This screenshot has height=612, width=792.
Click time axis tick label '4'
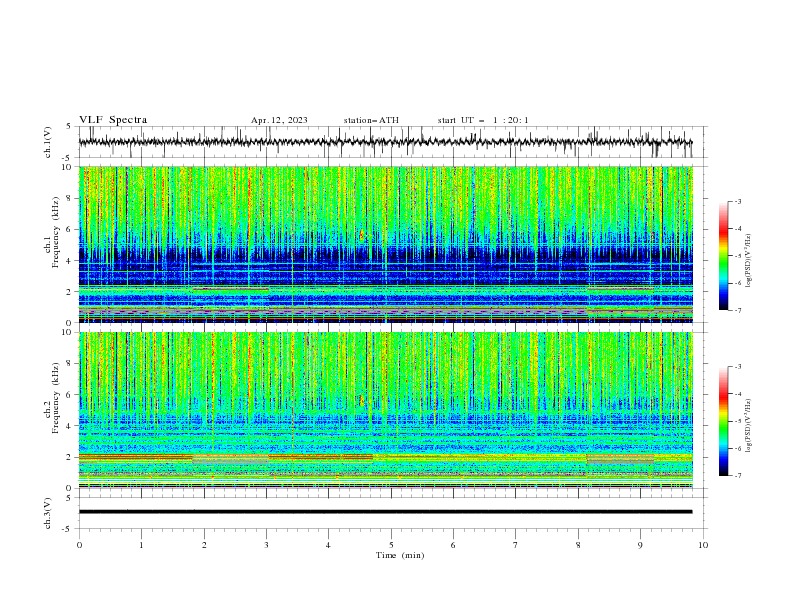coord(328,545)
